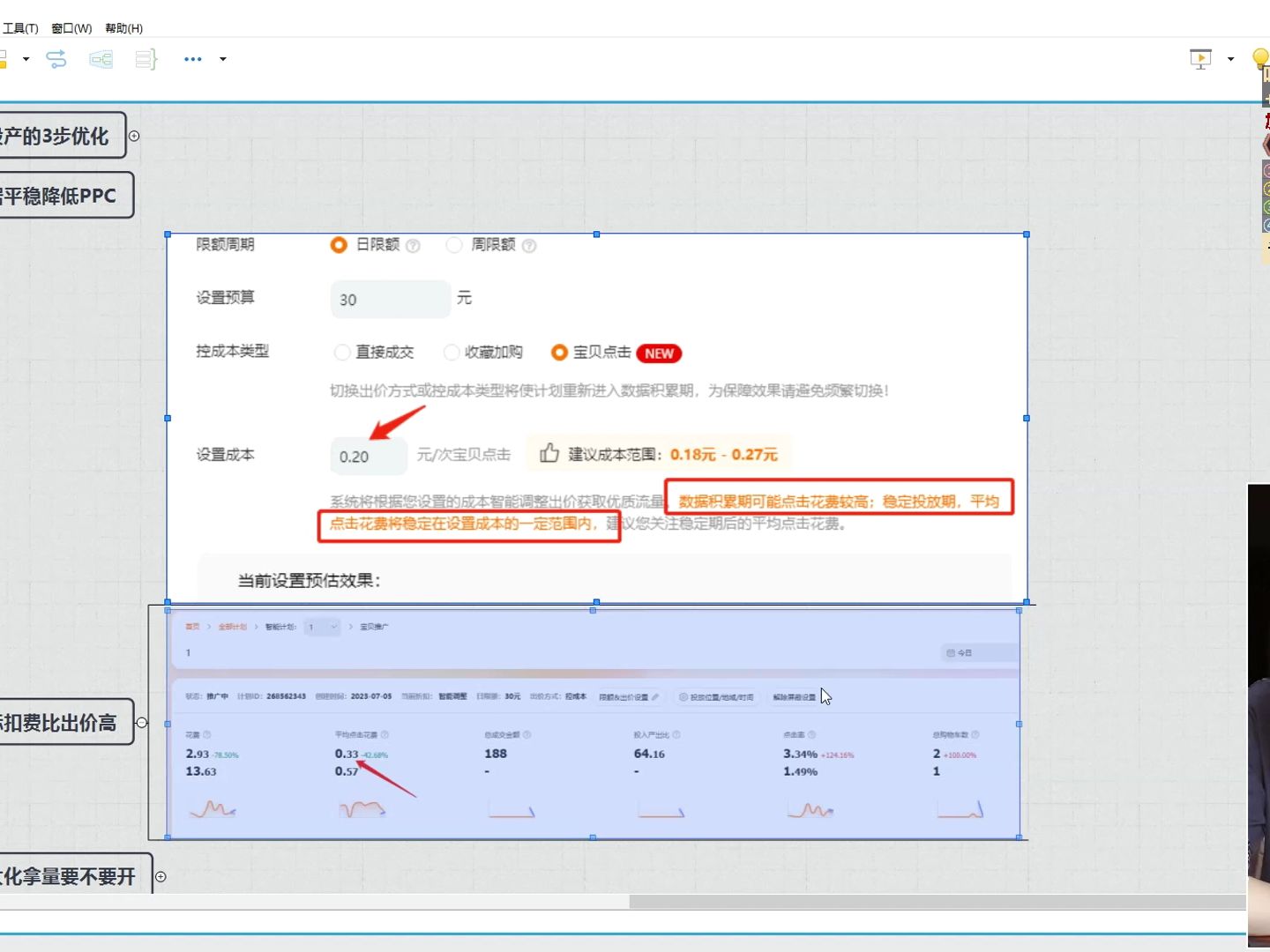The height and width of the screenshot is (952, 1270).
Task: Expand the dropdown next to the presentation icon
Action: click(x=1228, y=59)
